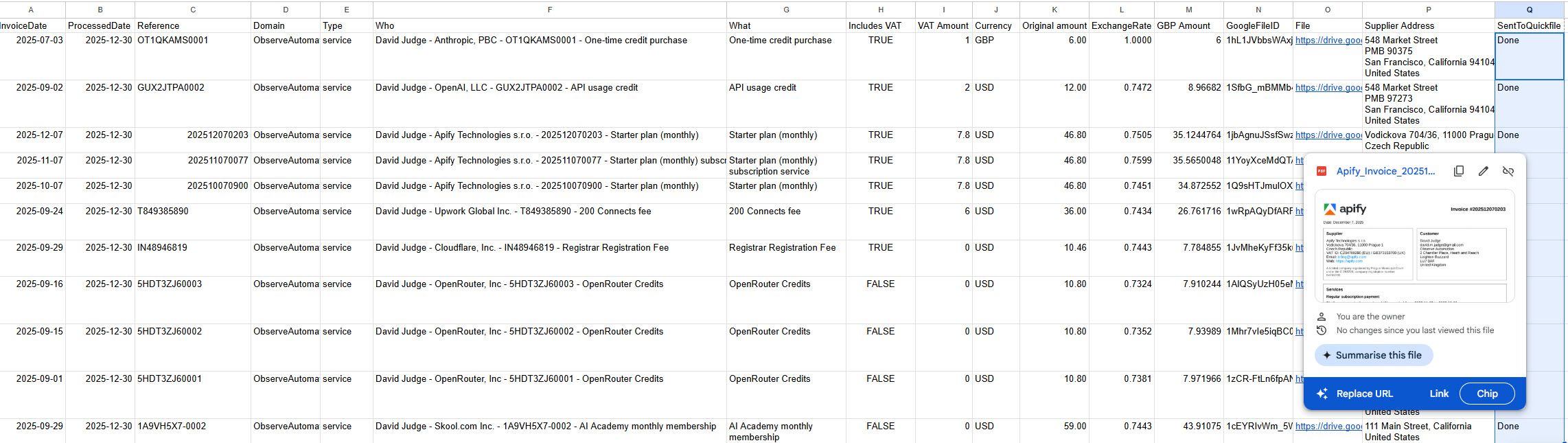Click the VAT Amount header cell
The height and width of the screenshot is (443, 1568).
[944, 26]
